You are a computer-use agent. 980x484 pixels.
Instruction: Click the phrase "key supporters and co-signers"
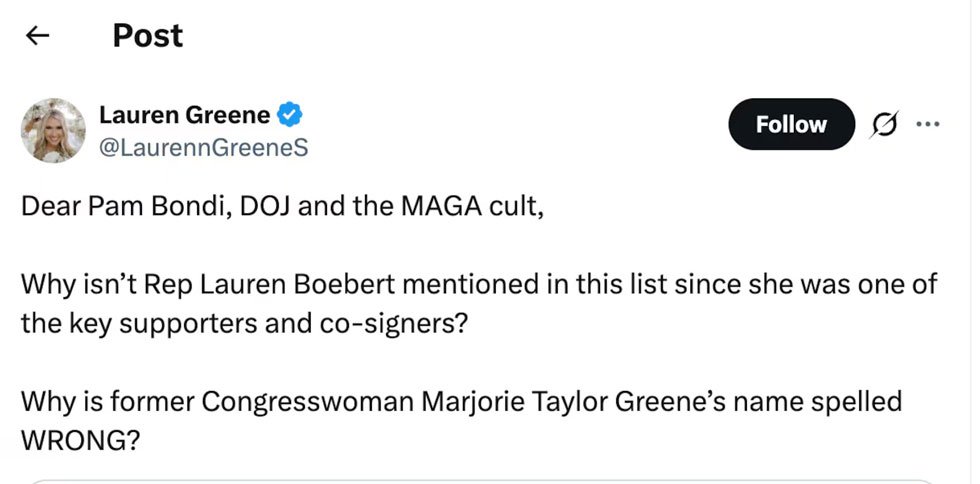coord(262,324)
